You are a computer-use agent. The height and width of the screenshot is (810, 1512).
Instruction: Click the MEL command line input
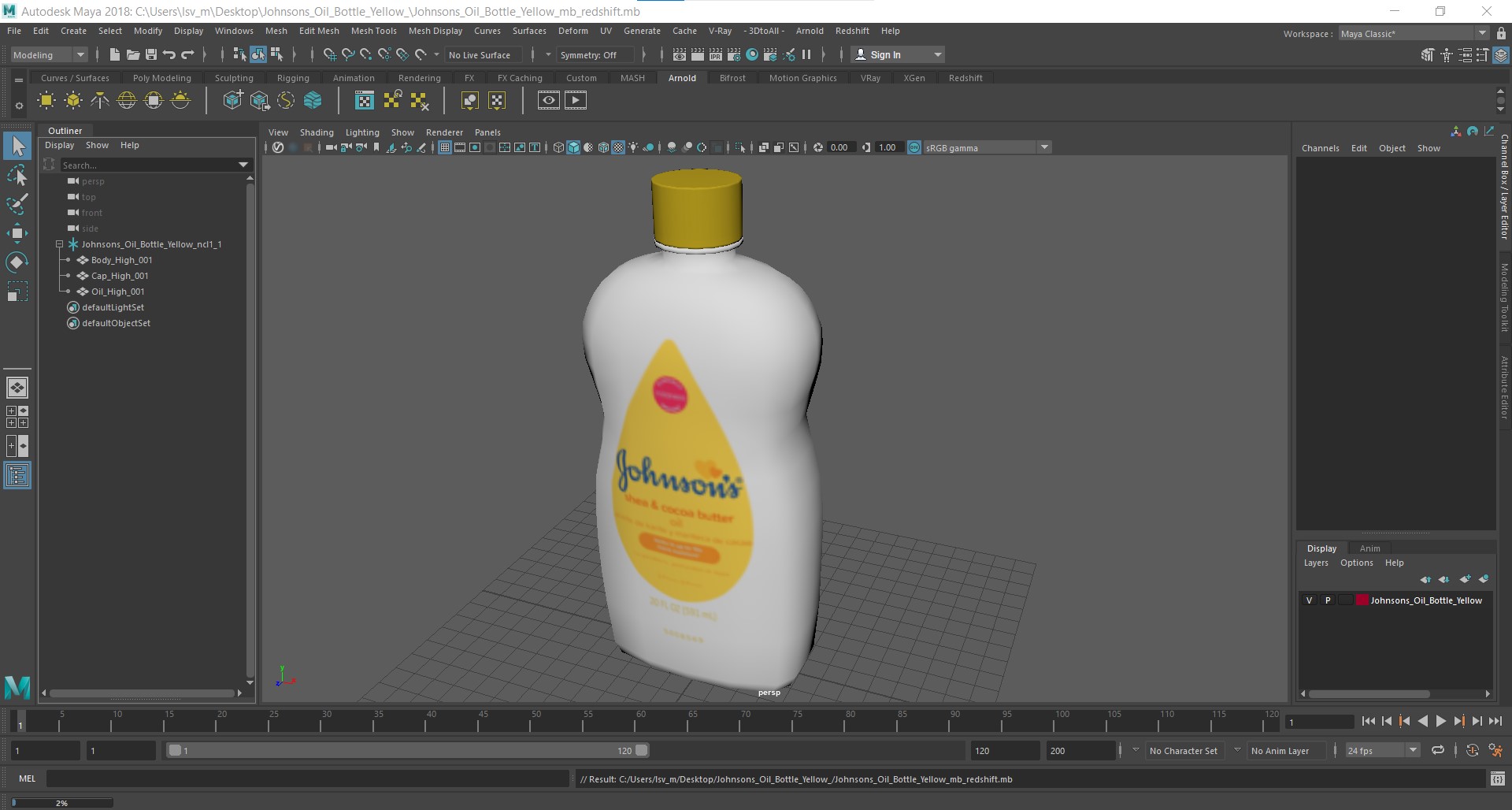[307, 779]
